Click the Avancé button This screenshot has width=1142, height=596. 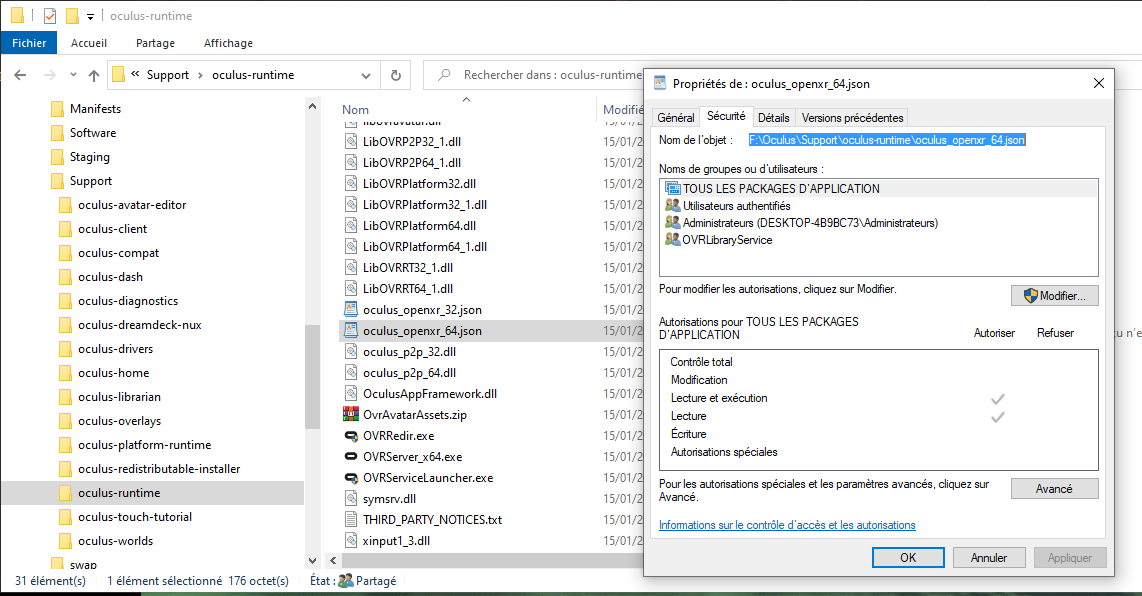click(x=1054, y=489)
